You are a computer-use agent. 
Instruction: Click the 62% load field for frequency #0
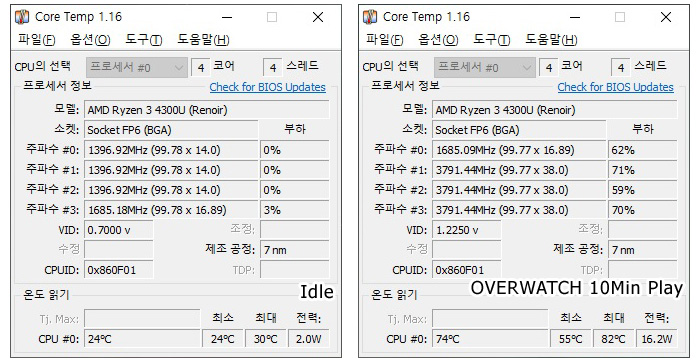[642, 150]
